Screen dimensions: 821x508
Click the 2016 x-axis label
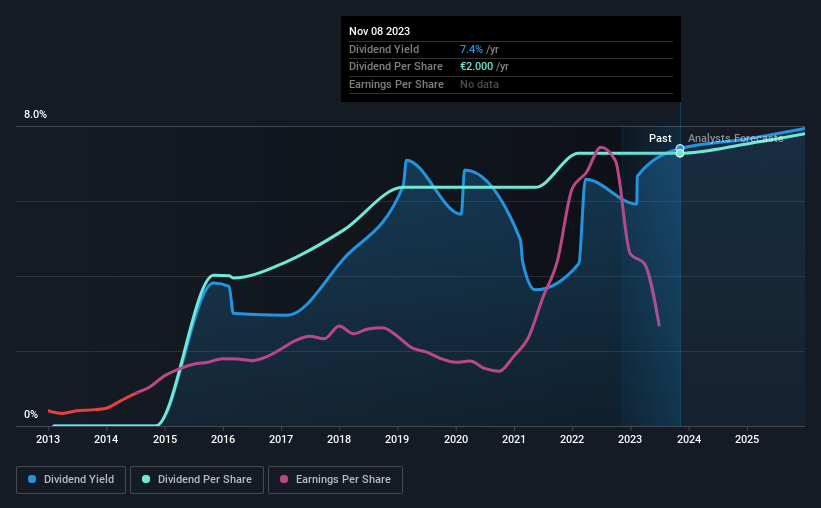click(x=223, y=439)
